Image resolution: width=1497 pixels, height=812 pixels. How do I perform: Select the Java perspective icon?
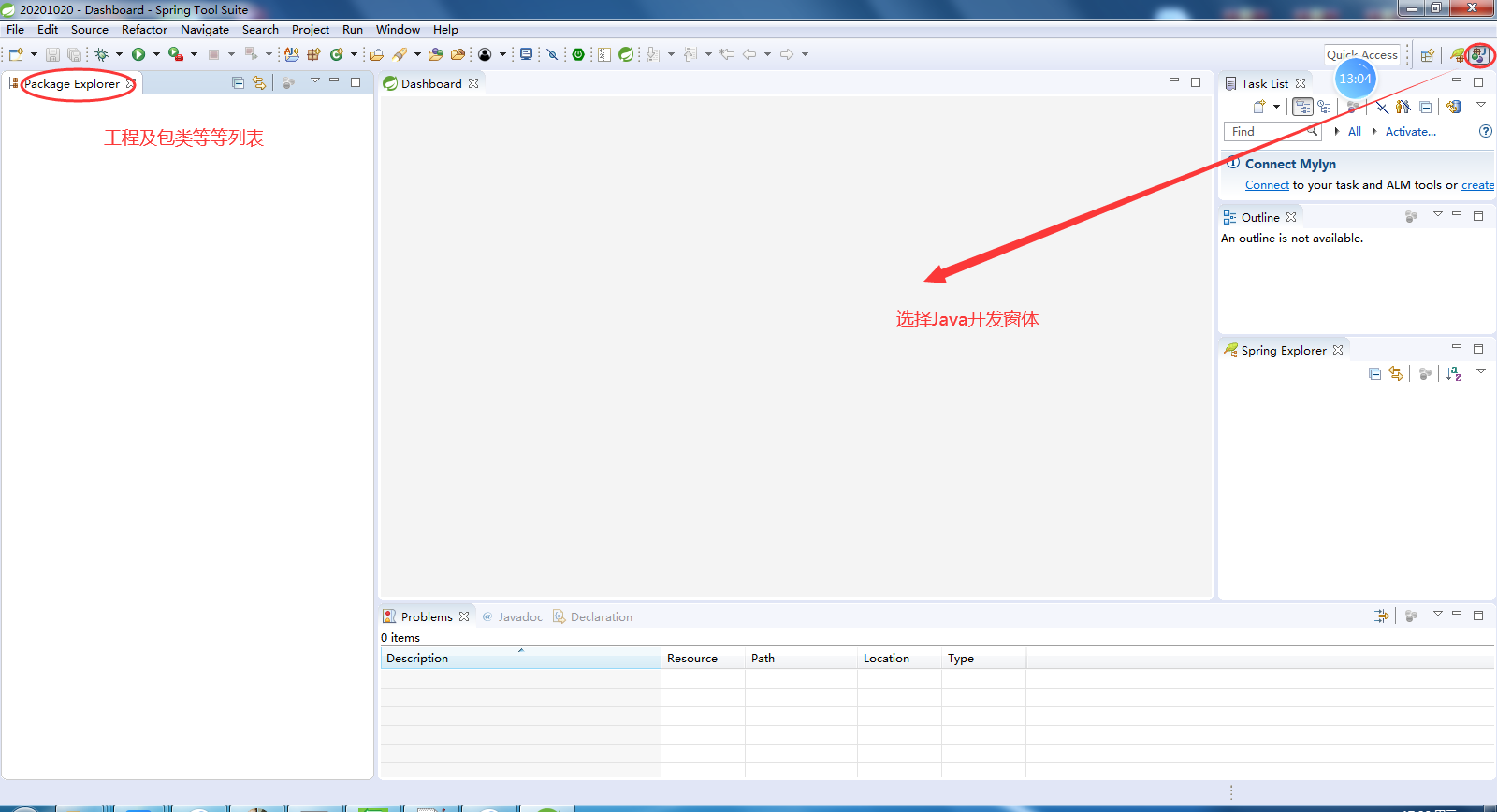tap(1478, 55)
